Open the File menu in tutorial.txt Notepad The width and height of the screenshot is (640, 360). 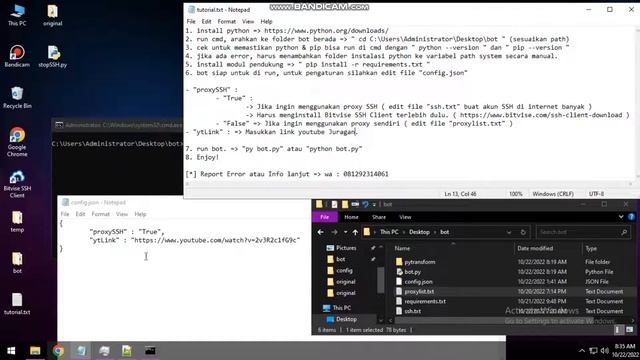tap(191, 21)
